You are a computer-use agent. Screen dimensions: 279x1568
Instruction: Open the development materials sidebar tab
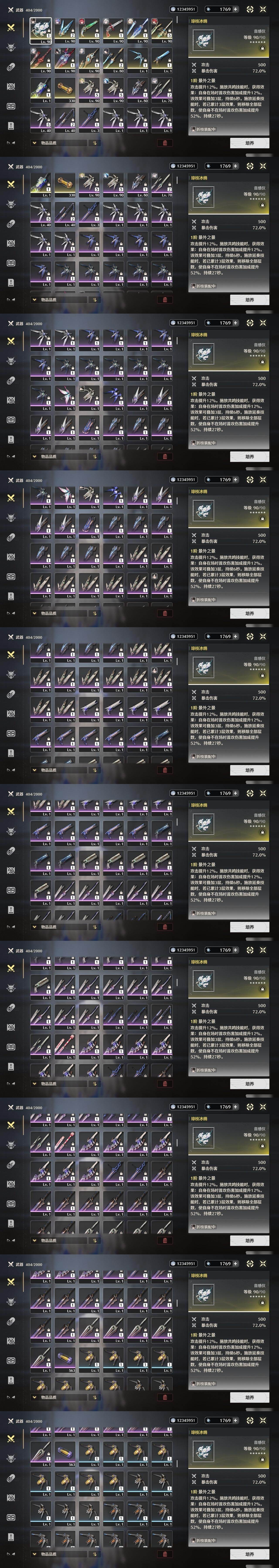point(10,86)
